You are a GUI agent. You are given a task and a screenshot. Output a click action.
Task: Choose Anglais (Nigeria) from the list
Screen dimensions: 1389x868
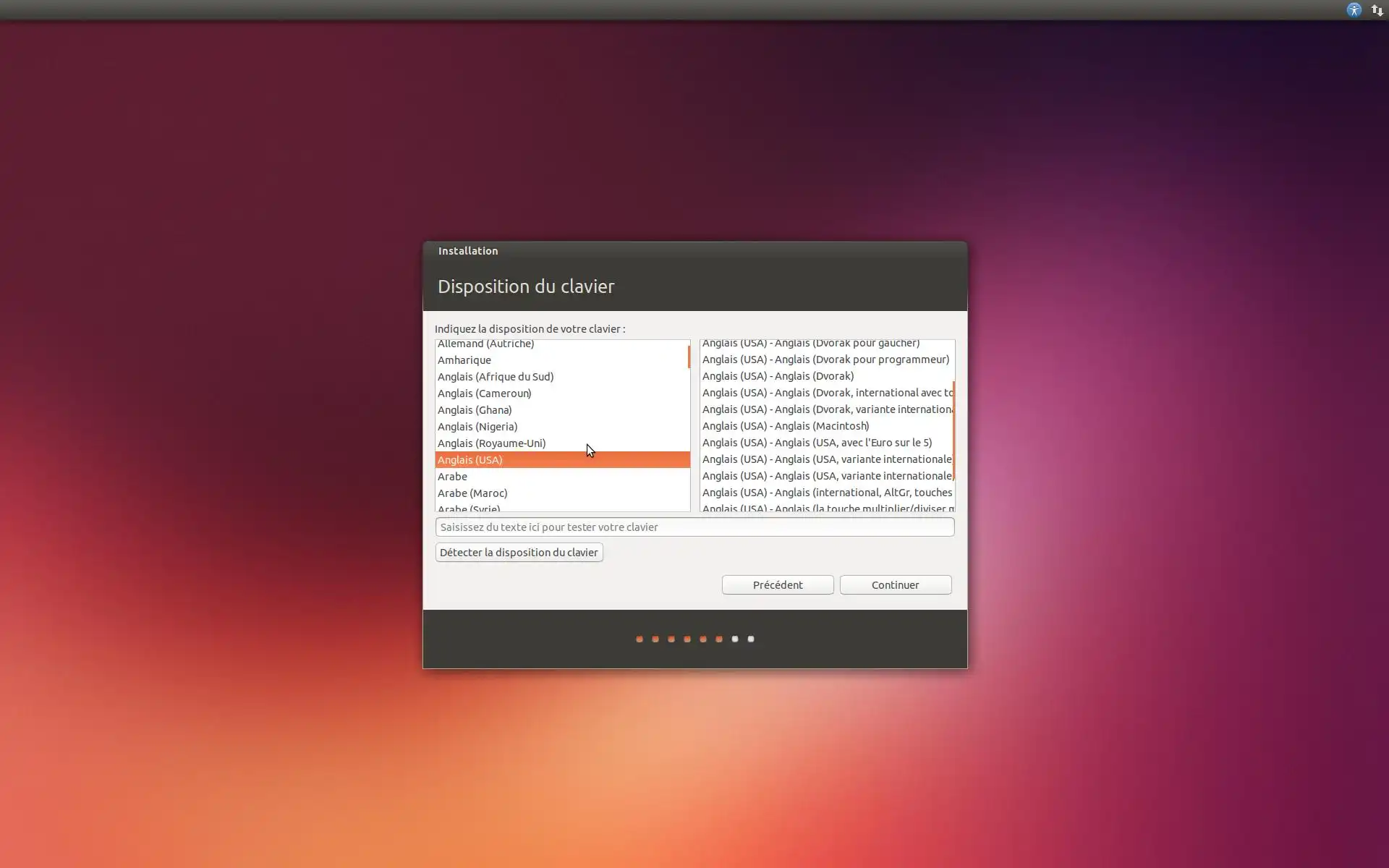click(x=477, y=427)
